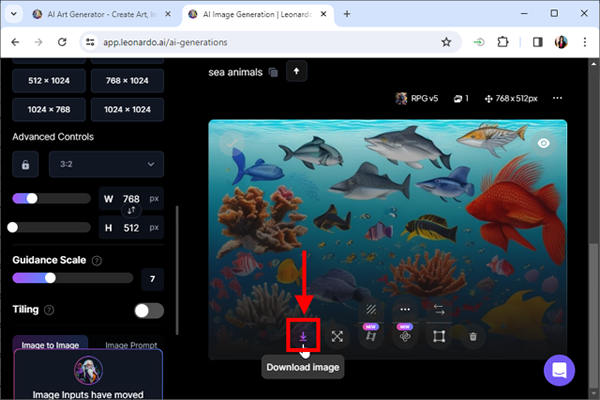
Task: Click the diagonal stripes icon on image
Action: coord(371,309)
